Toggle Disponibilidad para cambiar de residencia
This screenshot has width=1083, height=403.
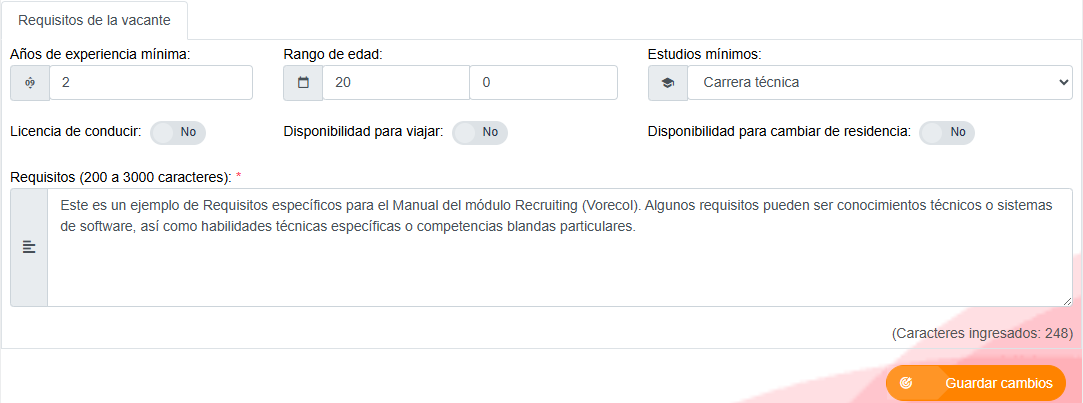(947, 132)
